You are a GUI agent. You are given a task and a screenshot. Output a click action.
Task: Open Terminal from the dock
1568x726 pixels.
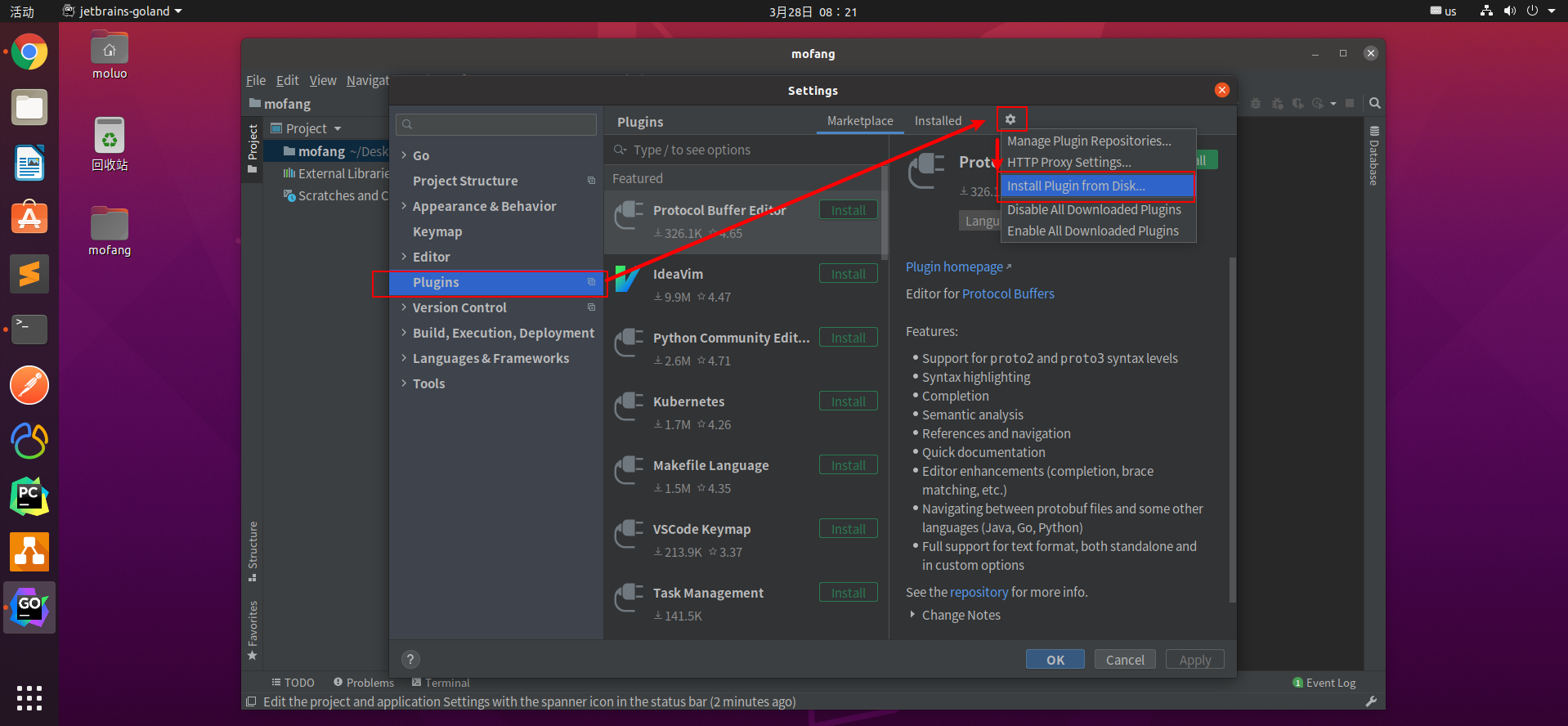[x=29, y=329]
